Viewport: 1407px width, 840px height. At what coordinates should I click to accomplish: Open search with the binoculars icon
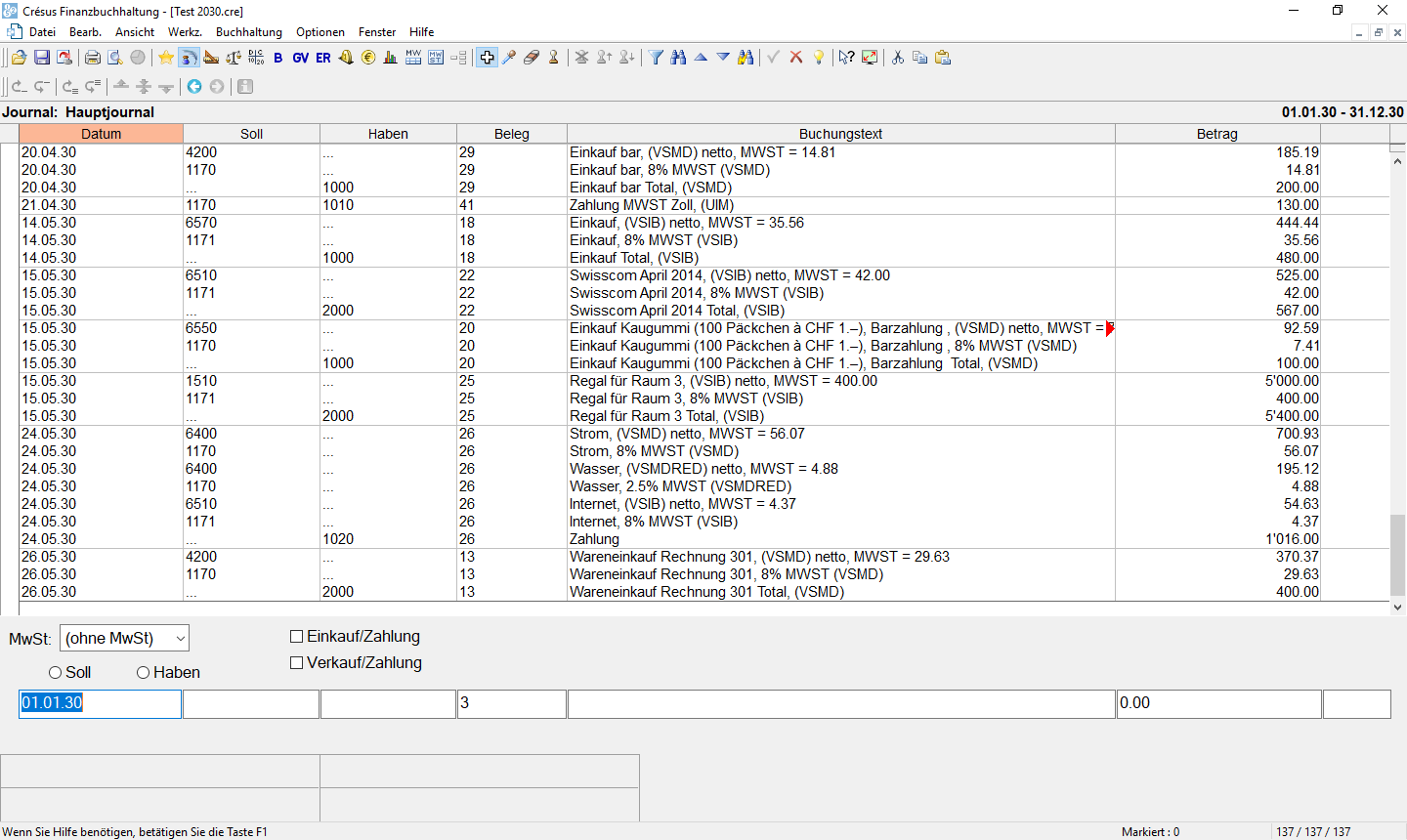coord(678,58)
